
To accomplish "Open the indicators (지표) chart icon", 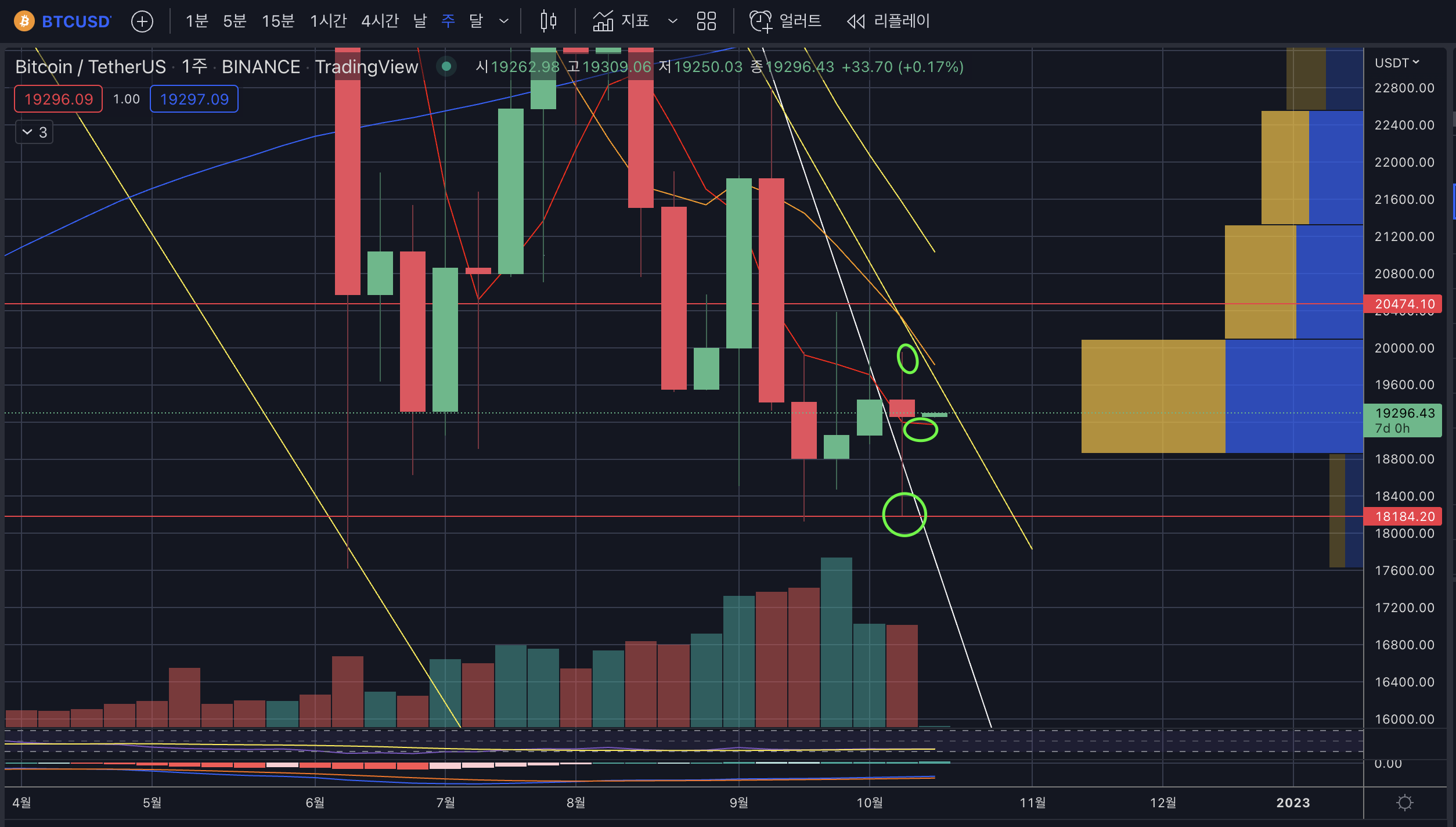I will [603, 21].
